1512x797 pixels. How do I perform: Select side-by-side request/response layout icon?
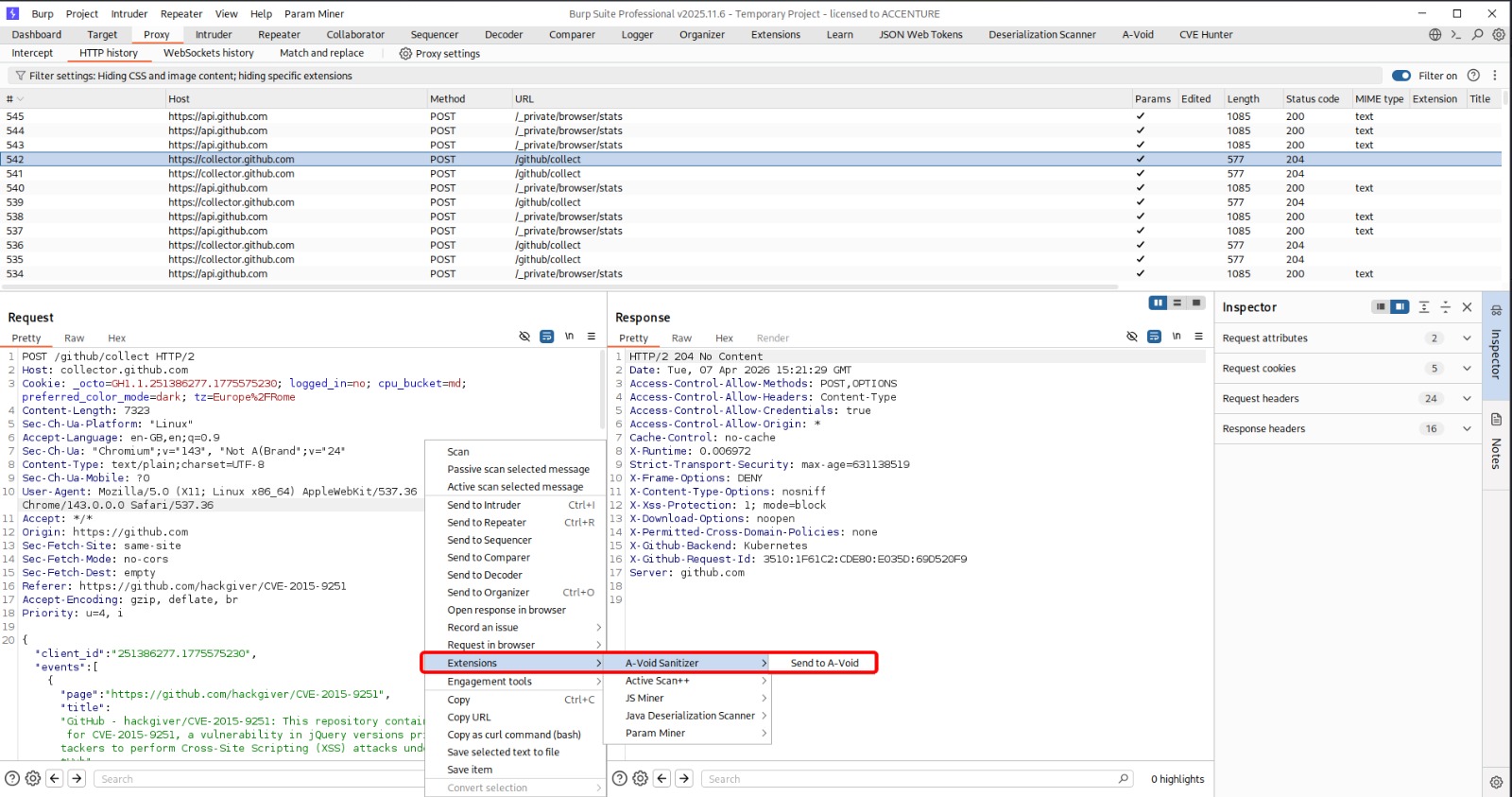pyautogui.click(x=1158, y=303)
